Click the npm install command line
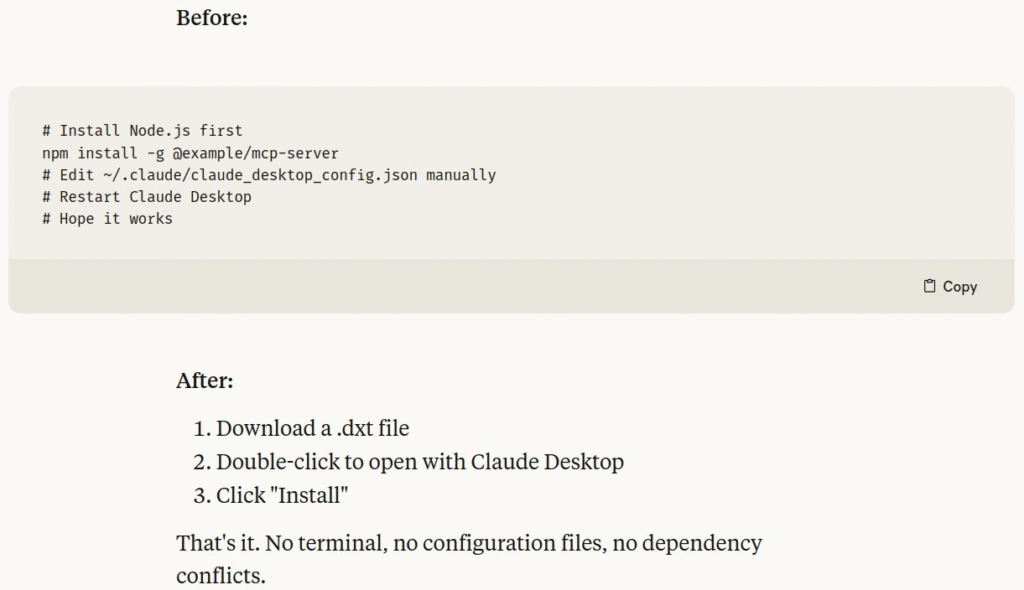 point(190,153)
